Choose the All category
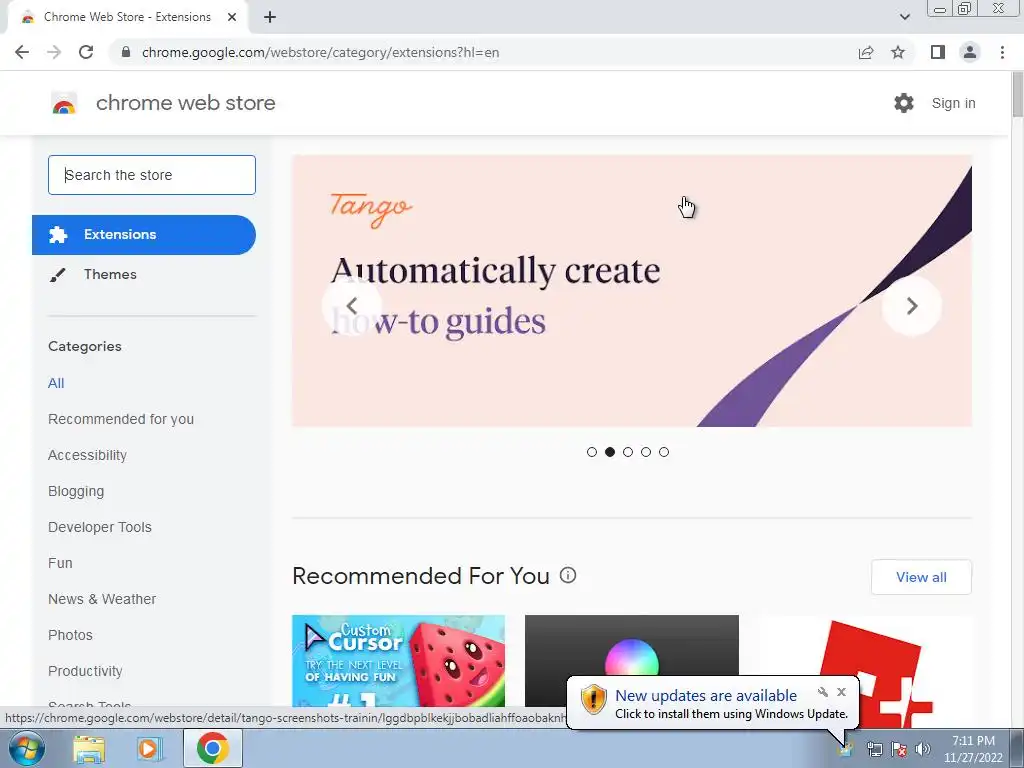This screenshot has width=1024, height=768. 56,383
